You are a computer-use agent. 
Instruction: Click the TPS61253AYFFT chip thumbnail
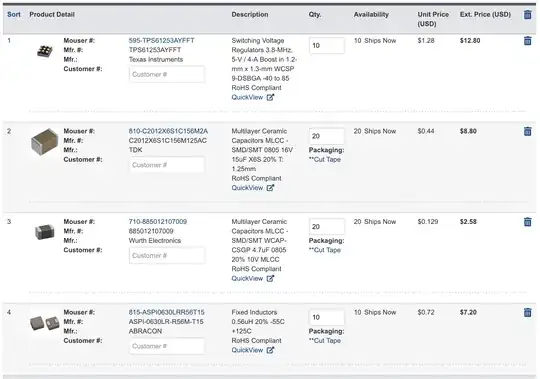point(44,51)
